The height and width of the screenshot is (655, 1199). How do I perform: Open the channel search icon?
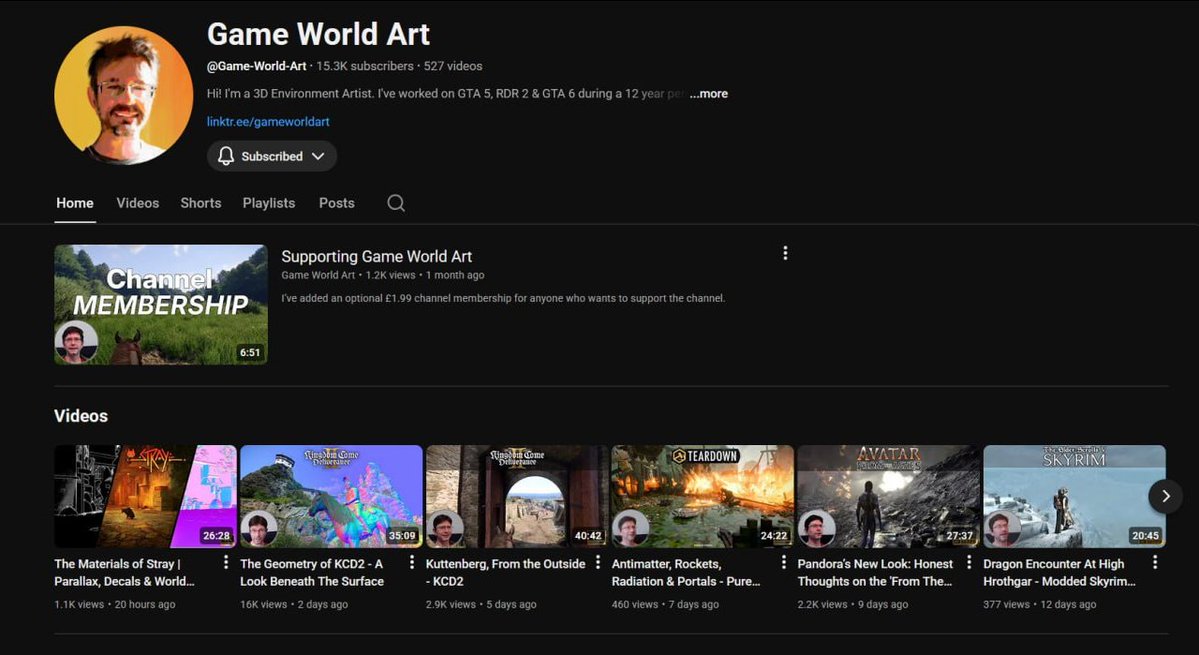395,203
